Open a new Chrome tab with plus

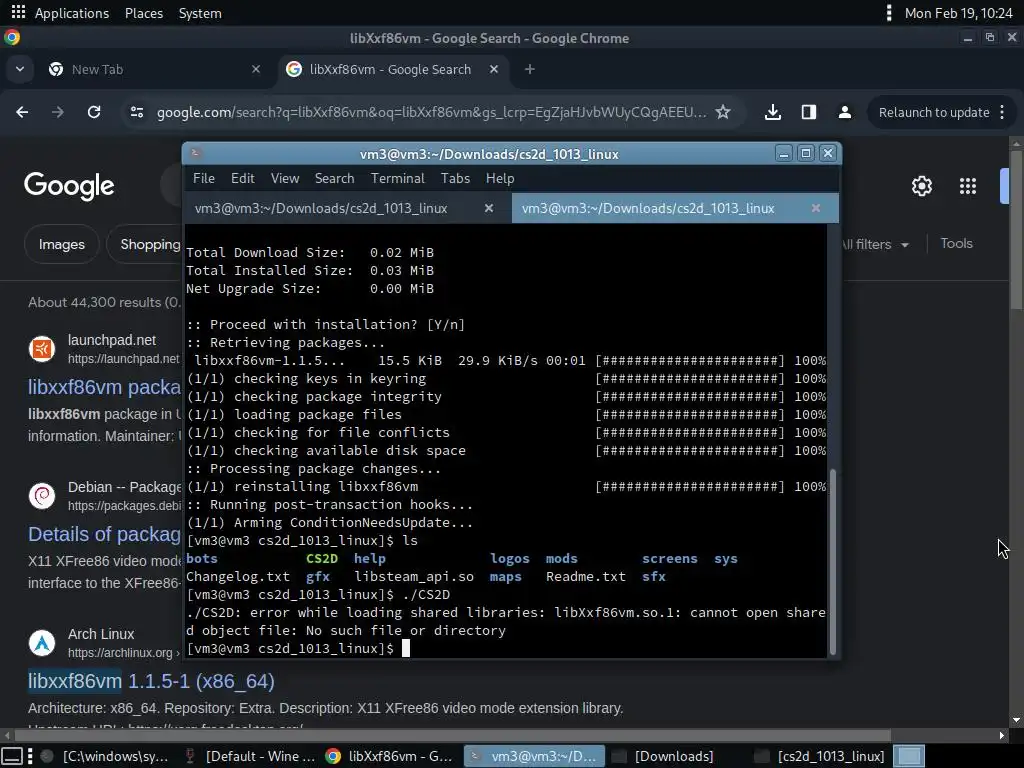click(x=530, y=69)
